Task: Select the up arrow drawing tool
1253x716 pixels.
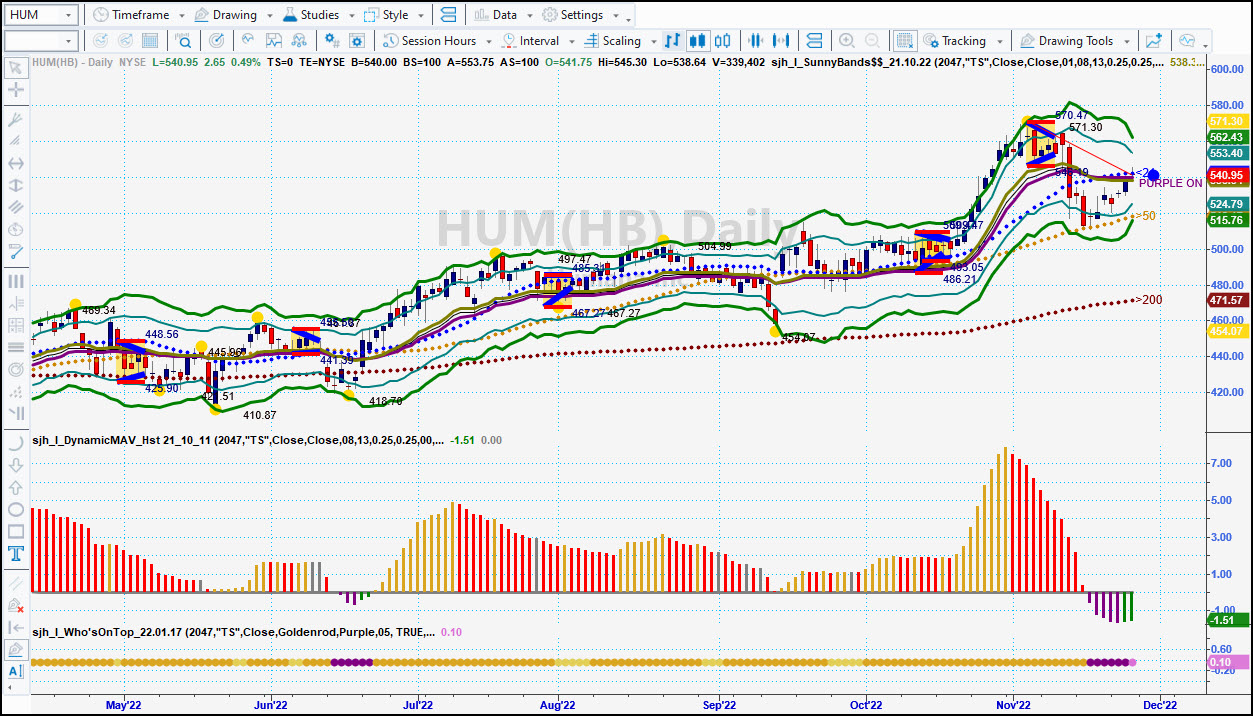Action: (16, 487)
